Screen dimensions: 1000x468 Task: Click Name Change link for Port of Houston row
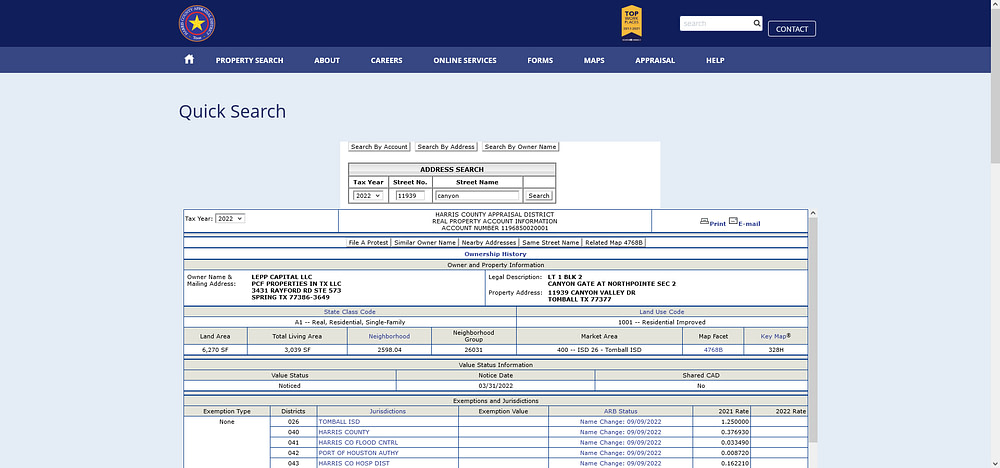[621, 452]
